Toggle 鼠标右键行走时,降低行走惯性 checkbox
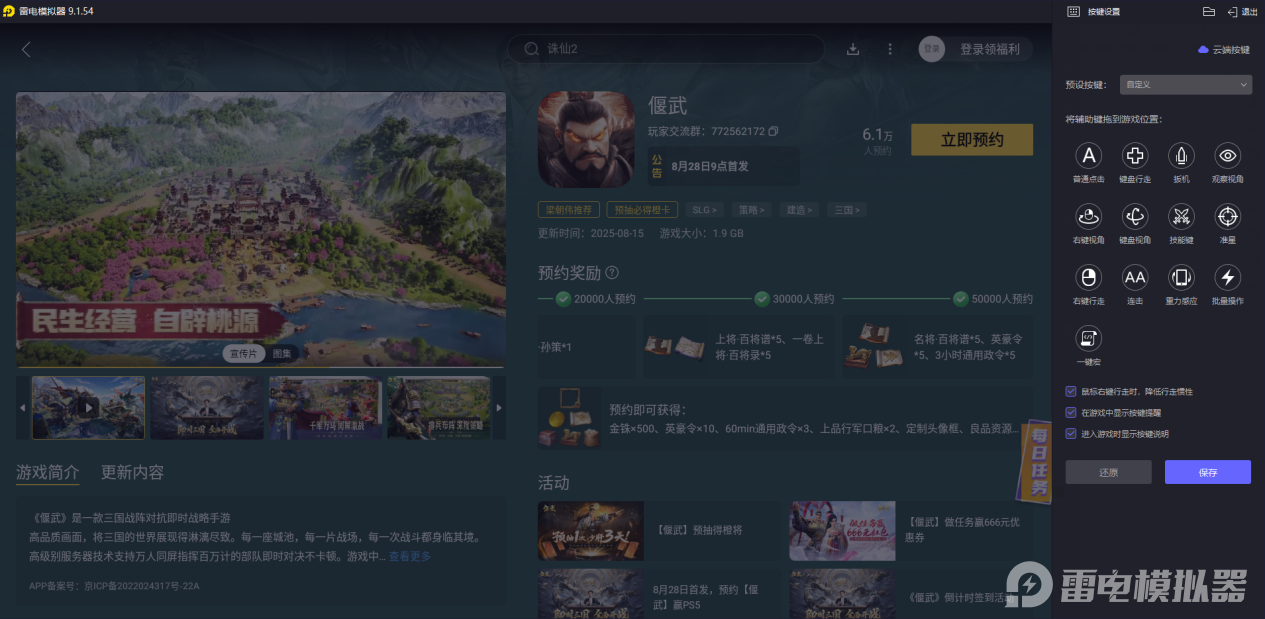This screenshot has height=619, width=1265. (x=1071, y=391)
